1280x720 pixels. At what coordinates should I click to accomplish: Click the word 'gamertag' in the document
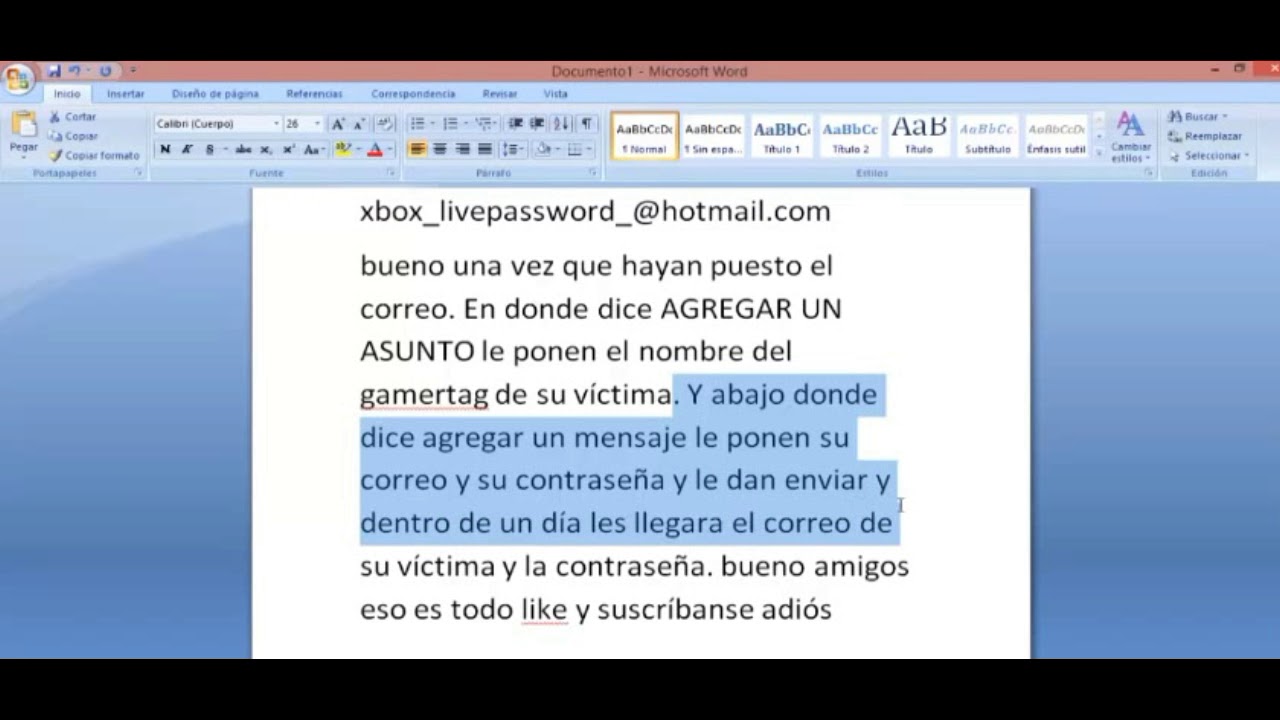pyautogui.click(x=424, y=395)
